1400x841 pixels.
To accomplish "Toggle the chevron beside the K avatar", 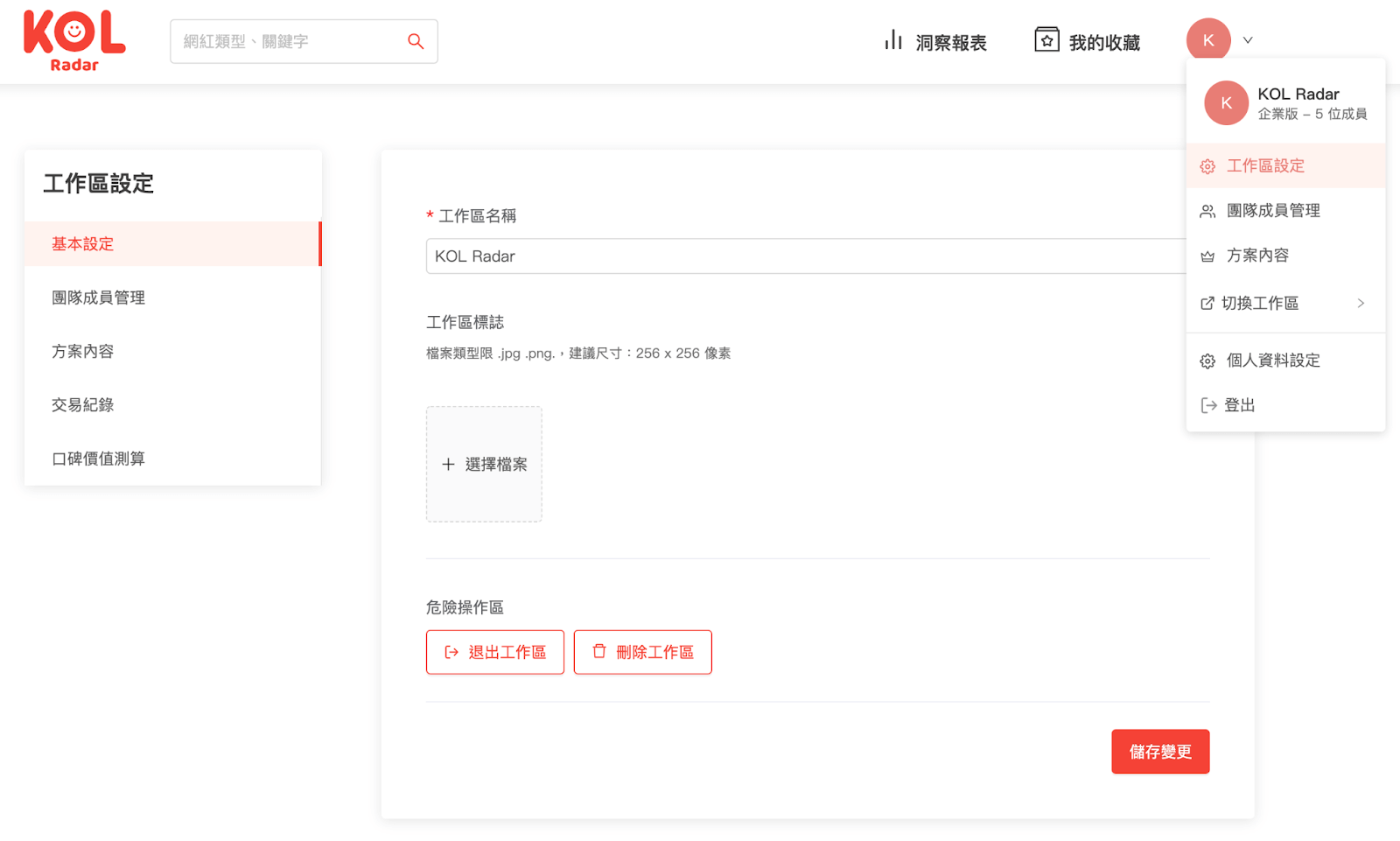I will tap(1248, 40).
